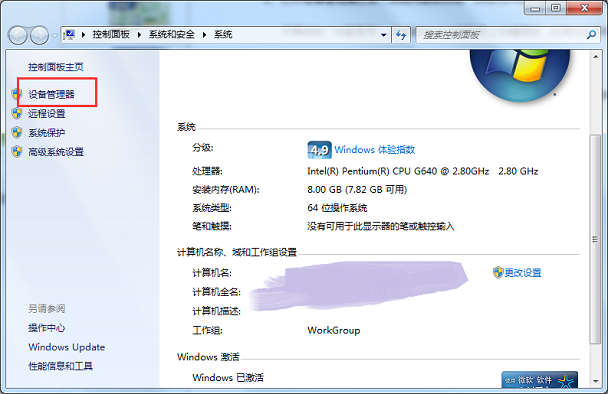The image size is (608, 394).
Task: Click the magnifier icon in search box
Action: click(x=591, y=35)
